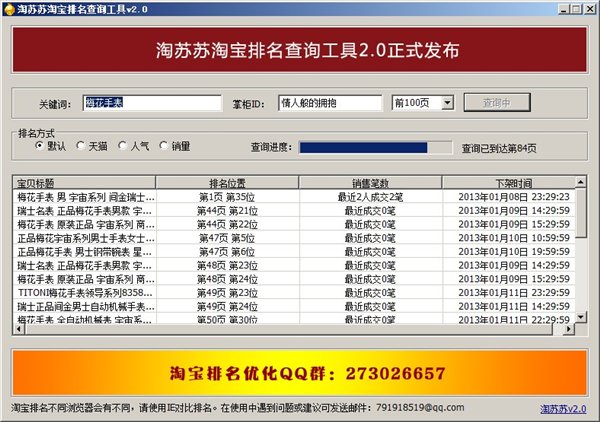Click the 查询进度 progress bar
This screenshot has width=600, height=422.
375,148
